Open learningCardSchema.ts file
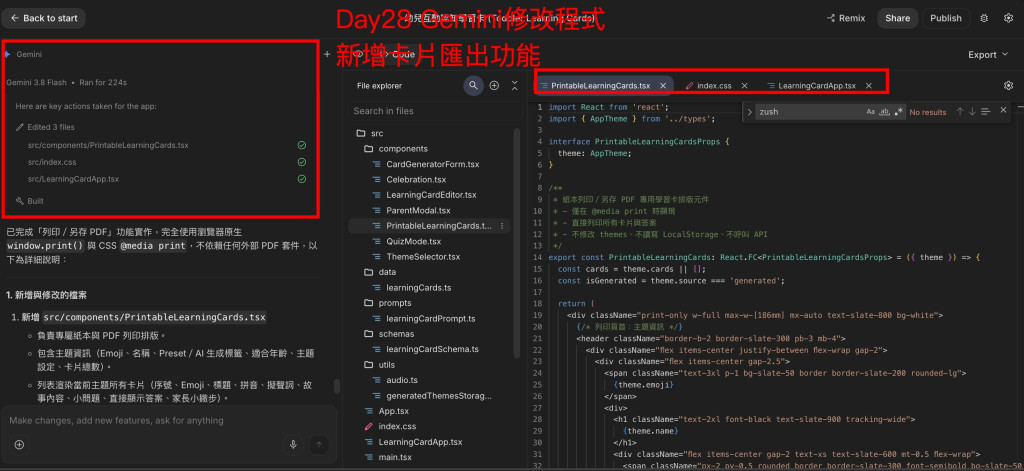1024x471 pixels. pos(431,349)
